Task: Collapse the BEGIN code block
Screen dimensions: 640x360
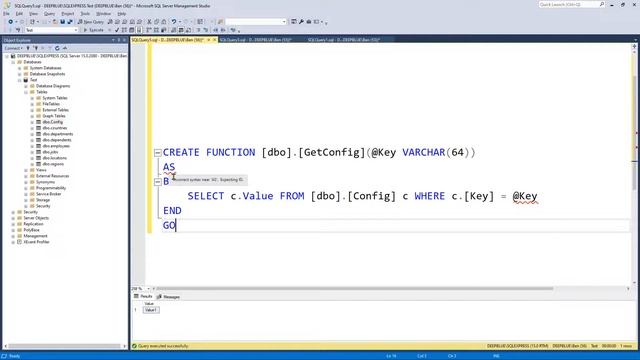Action: pos(158,182)
